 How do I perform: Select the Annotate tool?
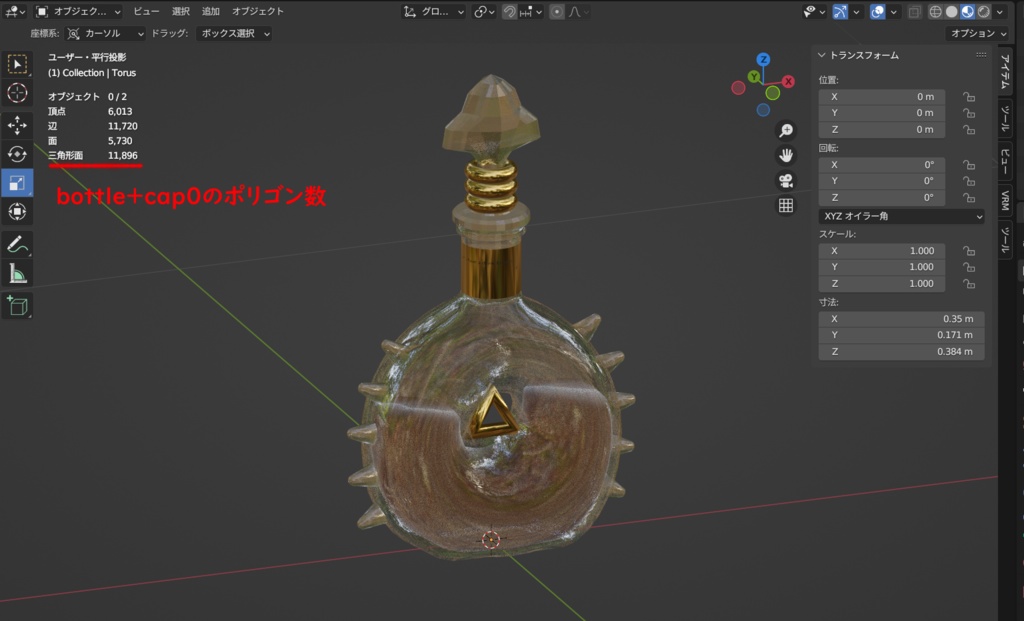[17, 245]
